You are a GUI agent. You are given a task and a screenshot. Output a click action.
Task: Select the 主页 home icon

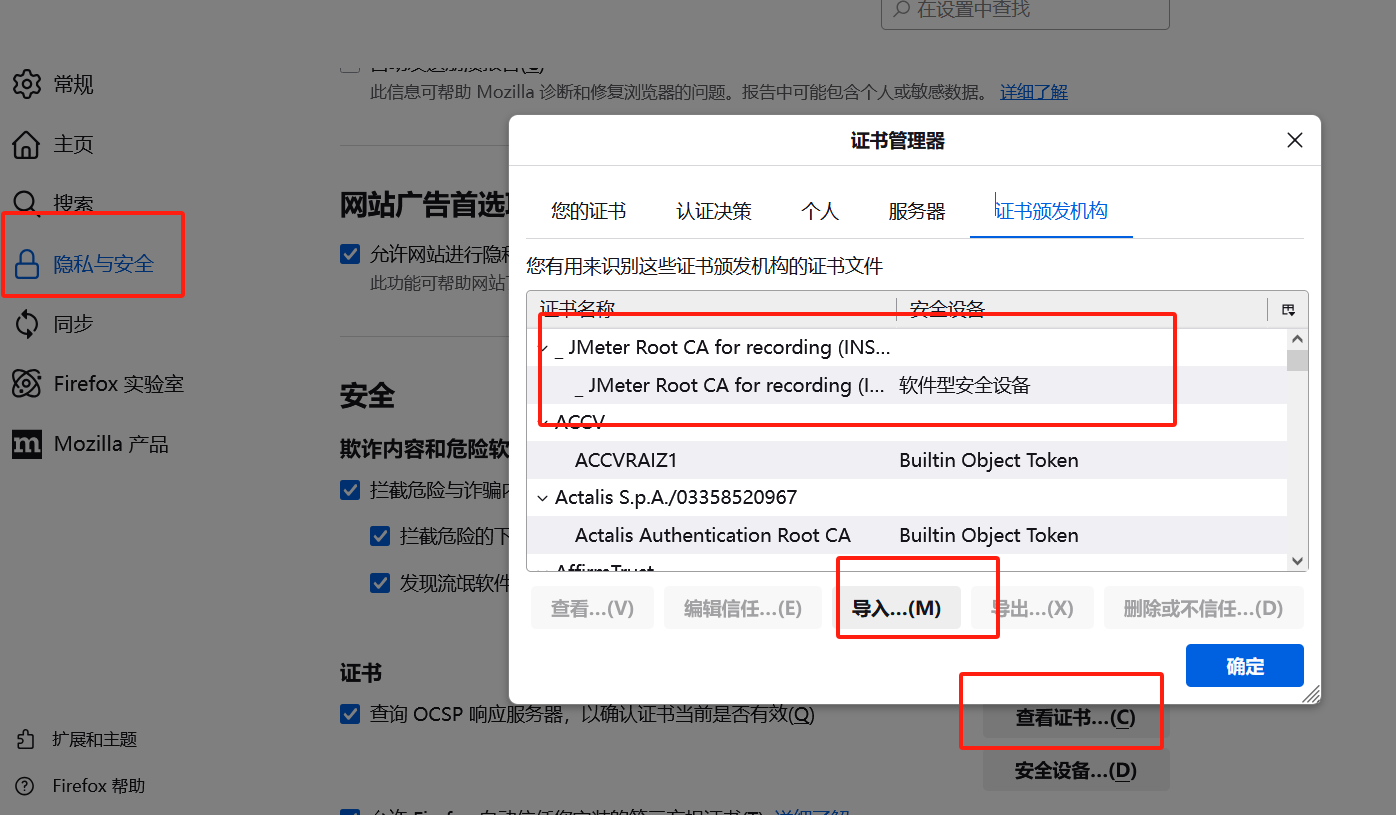tap(27, 144)
